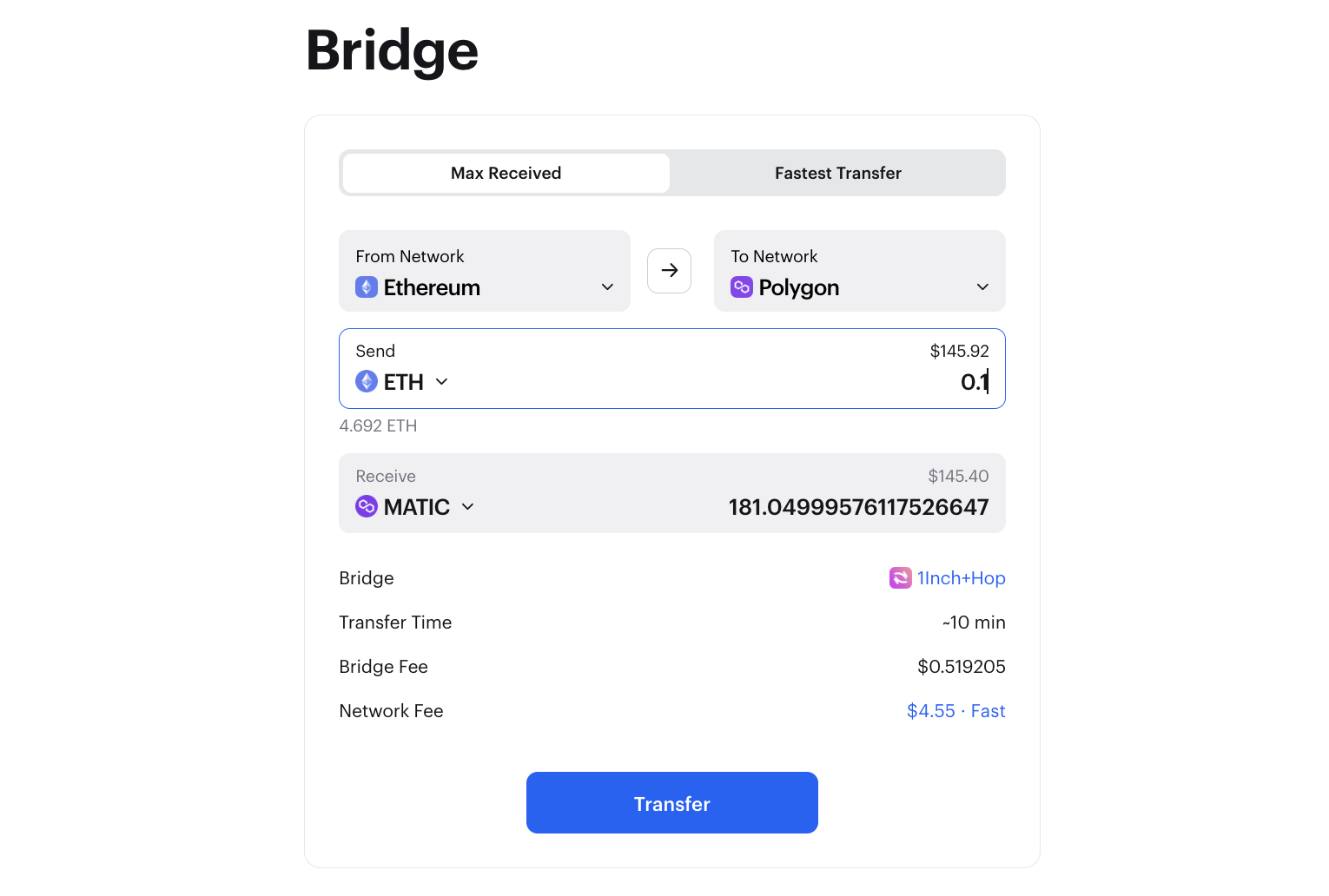The height and width of the screenshot is (896, 1329).
Task: Open the ETH token selector dropdown
Action: (x=441, y=381)
